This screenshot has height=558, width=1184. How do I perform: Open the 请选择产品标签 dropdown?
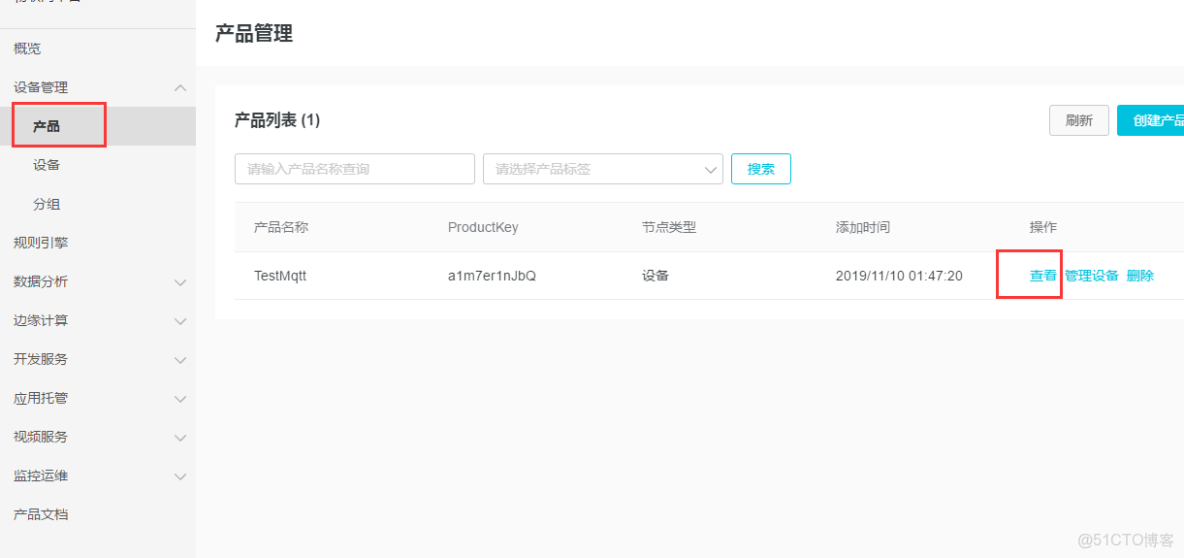pyautogui.click(x=603, y=169)
